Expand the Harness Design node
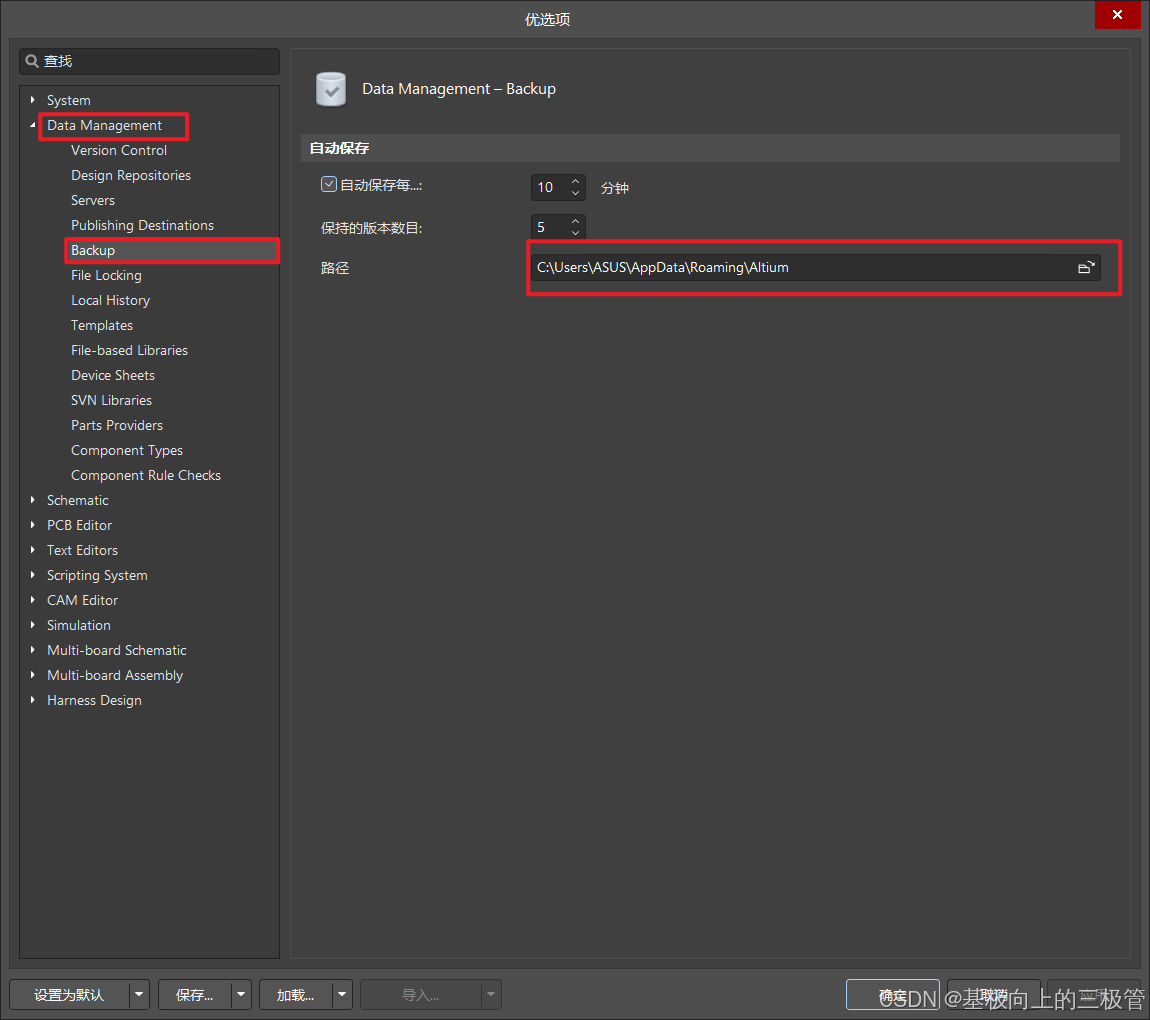The width and height of the screenshot is (1150, 1020). click(32, 700)
